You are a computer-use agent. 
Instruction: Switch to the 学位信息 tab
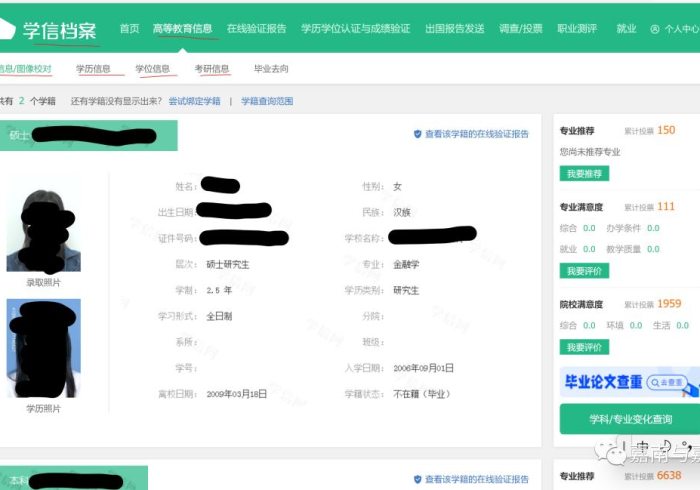point(153,69)
